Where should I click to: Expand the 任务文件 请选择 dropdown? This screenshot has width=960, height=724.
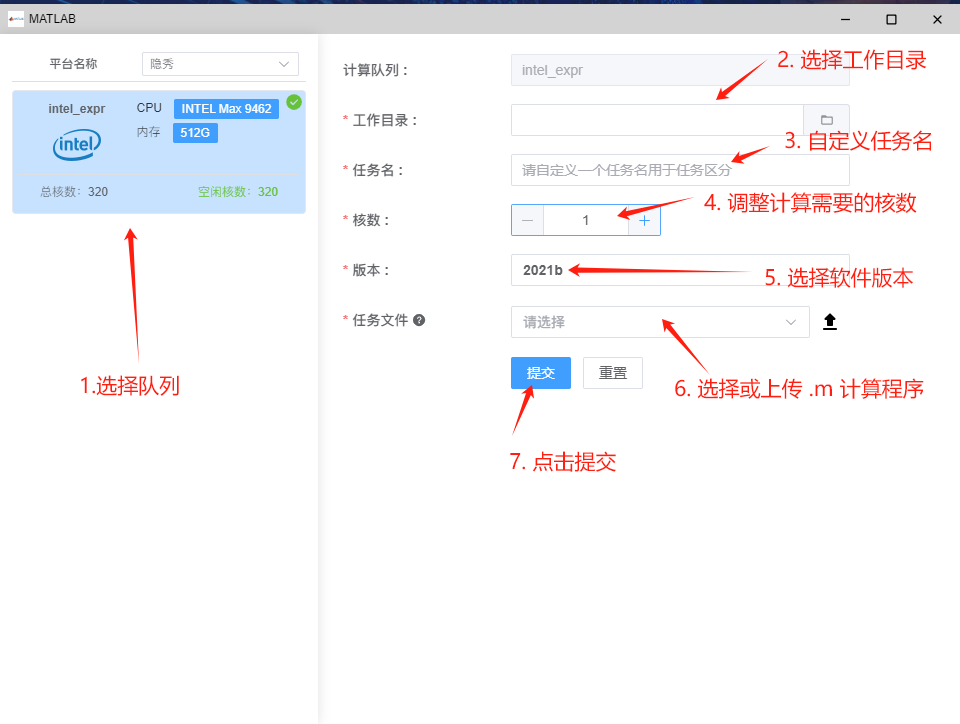(660, 321)
